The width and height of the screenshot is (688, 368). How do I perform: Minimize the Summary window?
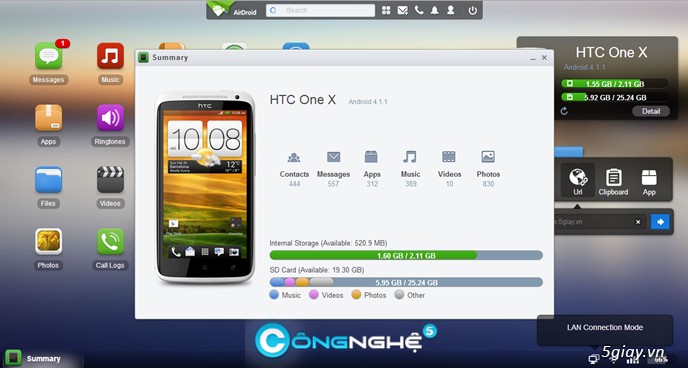[x=533, y=58]
